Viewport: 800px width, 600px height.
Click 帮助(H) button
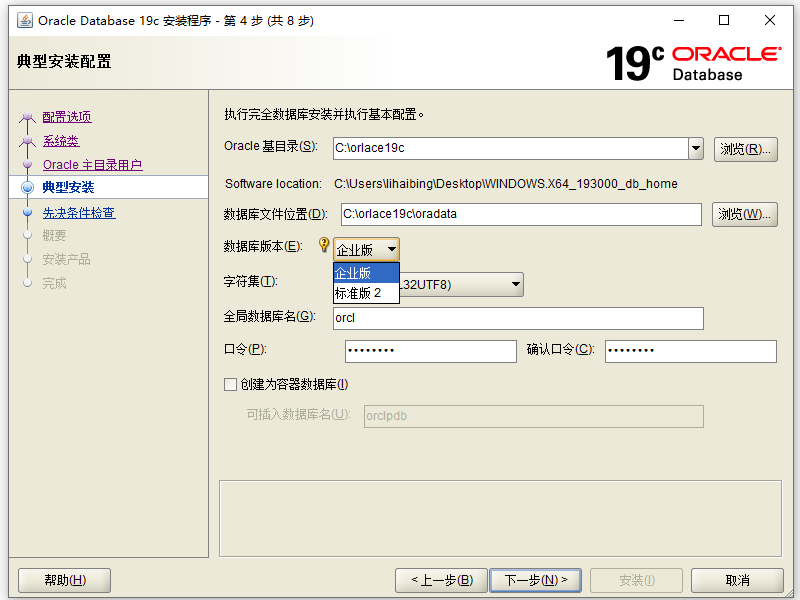point(65,580)
